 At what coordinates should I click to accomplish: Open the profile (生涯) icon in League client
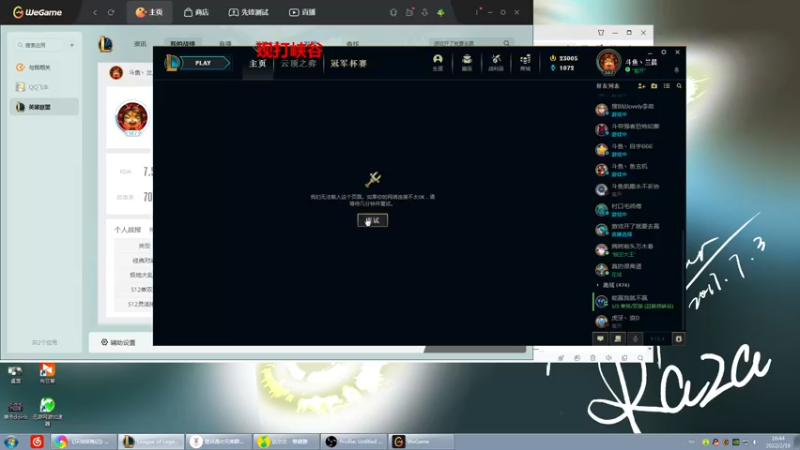click(438, 62)
